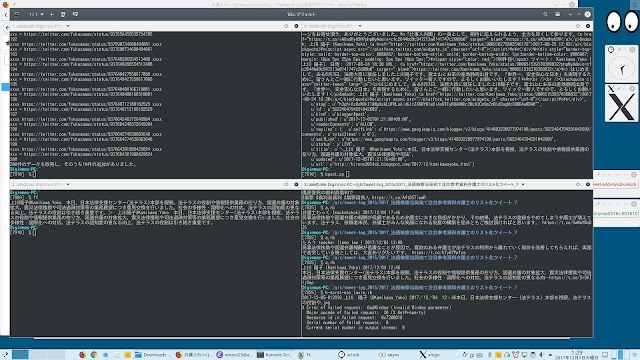This screenshot has width=640, height=360.
Task: Switch to xclock task in taskbar
Action: pos(356,355)
